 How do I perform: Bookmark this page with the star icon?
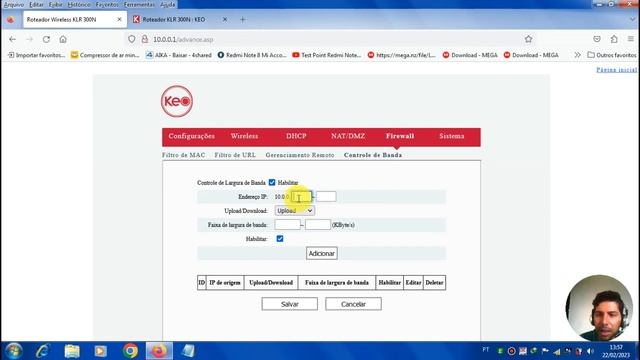pos(529,39)
